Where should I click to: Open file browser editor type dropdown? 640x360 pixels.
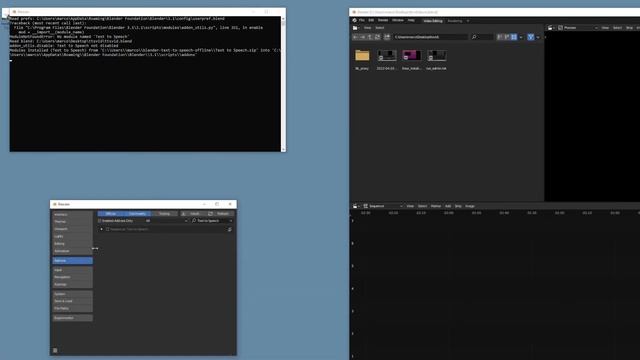(x=356, y=28)
